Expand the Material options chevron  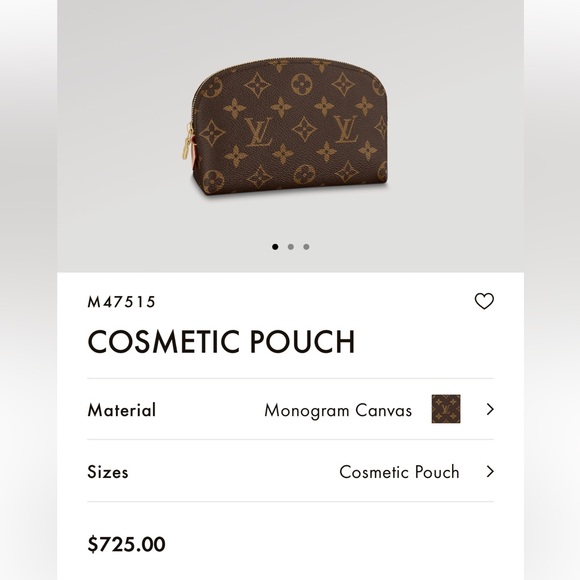[x=490, y=409]
